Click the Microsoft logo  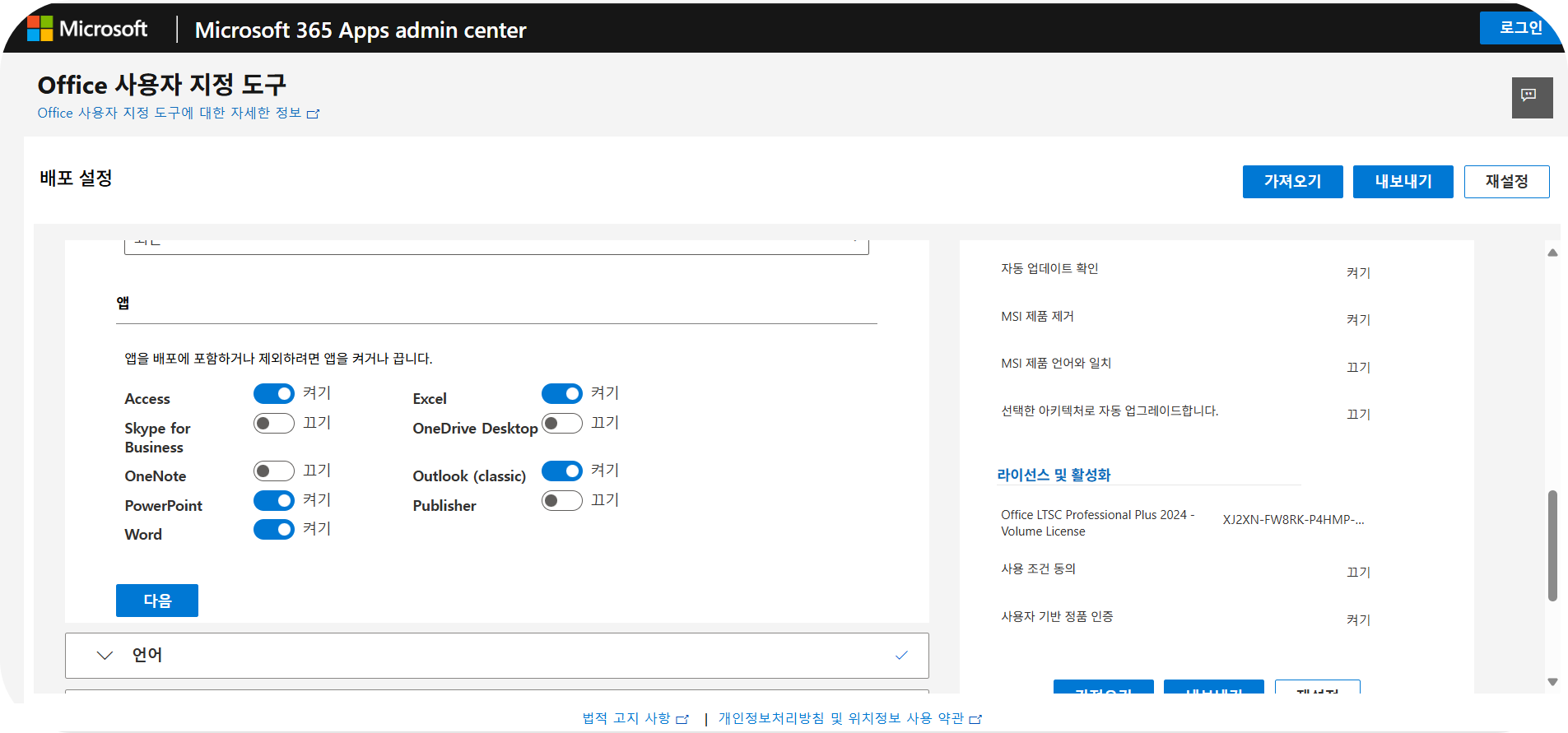tap(87, 29)
